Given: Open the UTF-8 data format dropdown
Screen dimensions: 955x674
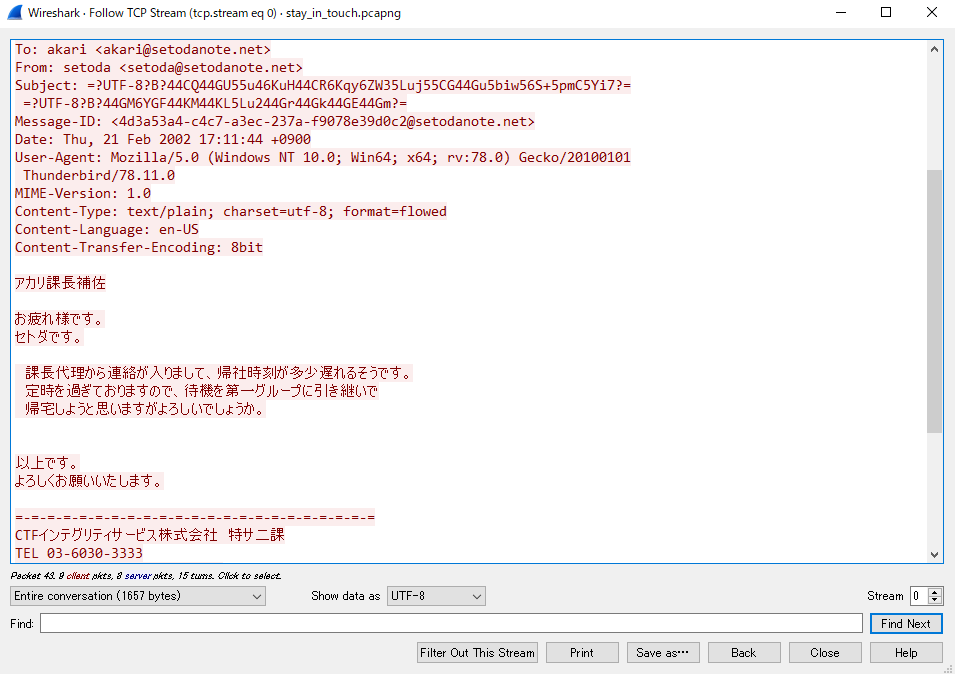Looking at the screenshot, I should [436, 595].
